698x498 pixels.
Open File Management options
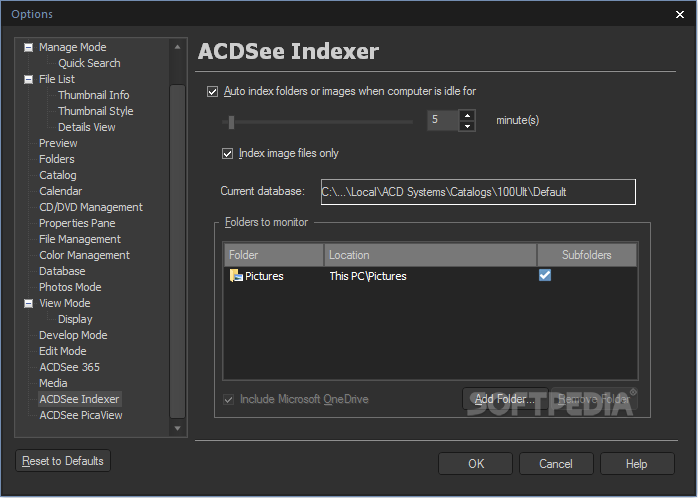click(80, 239)
